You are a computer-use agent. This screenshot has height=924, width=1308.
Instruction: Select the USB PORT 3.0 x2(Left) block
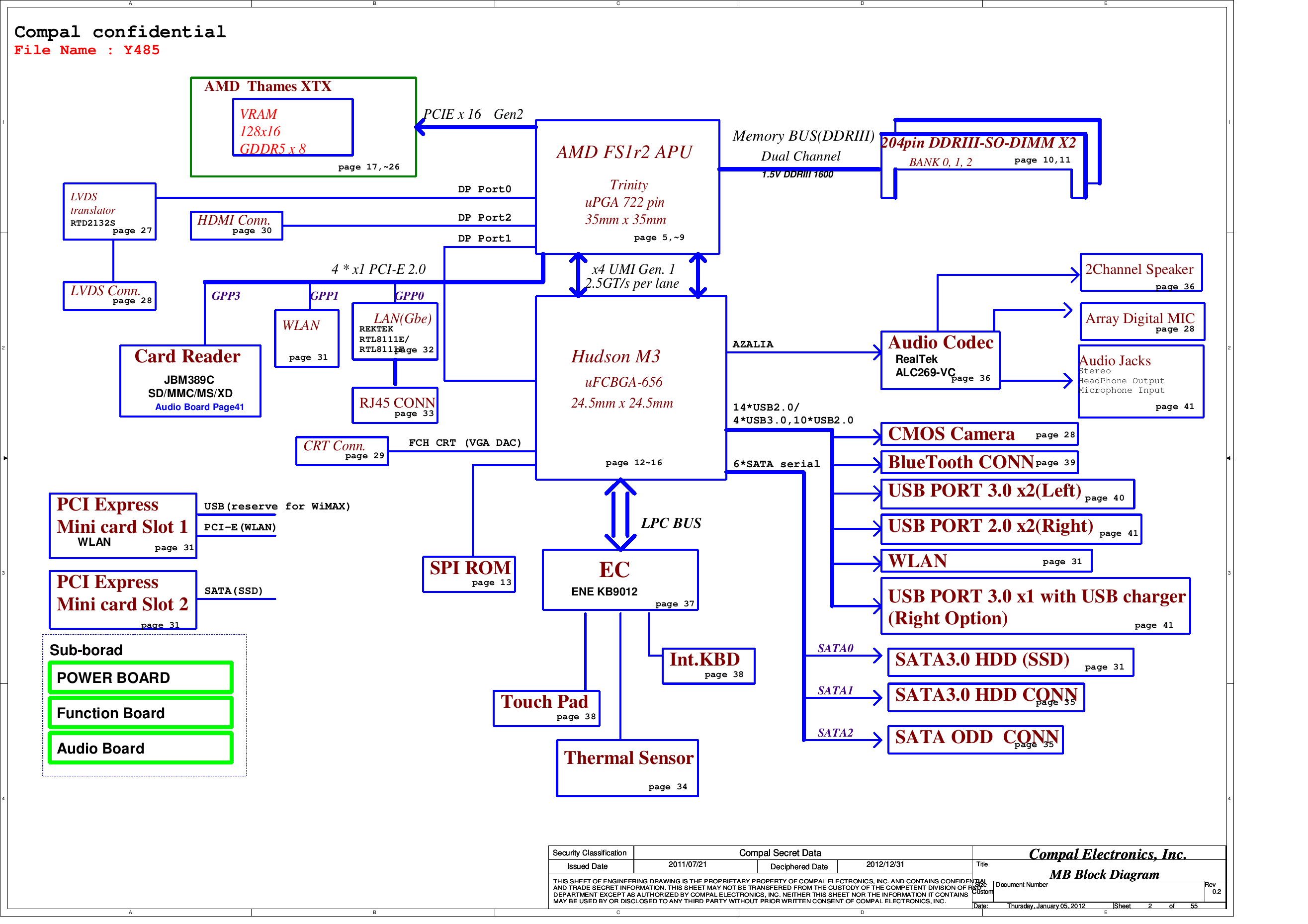click(x=1008, y=495)
